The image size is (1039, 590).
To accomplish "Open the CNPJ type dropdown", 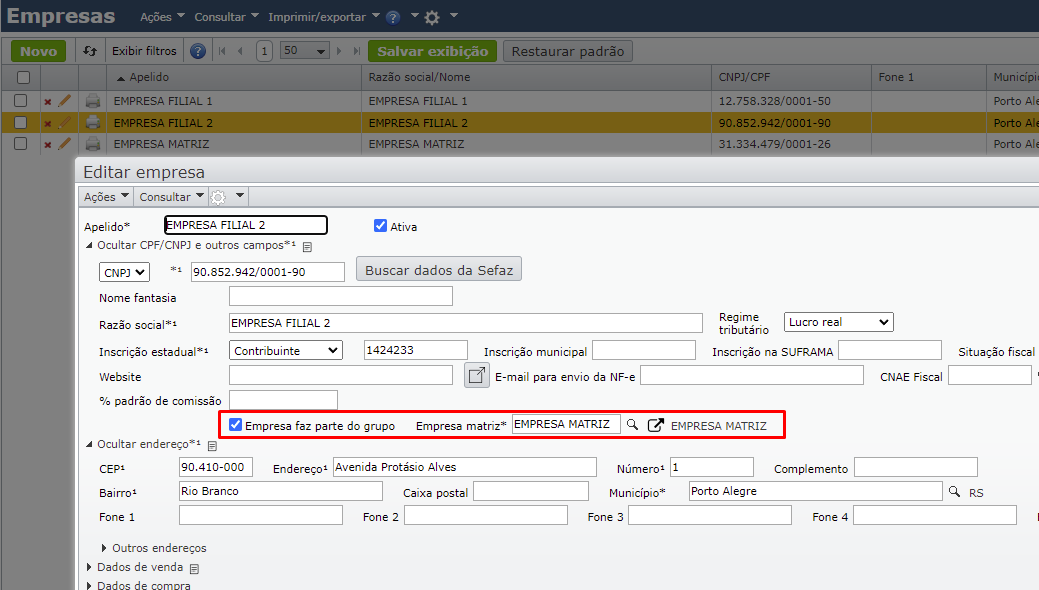I will click(125, 272).
